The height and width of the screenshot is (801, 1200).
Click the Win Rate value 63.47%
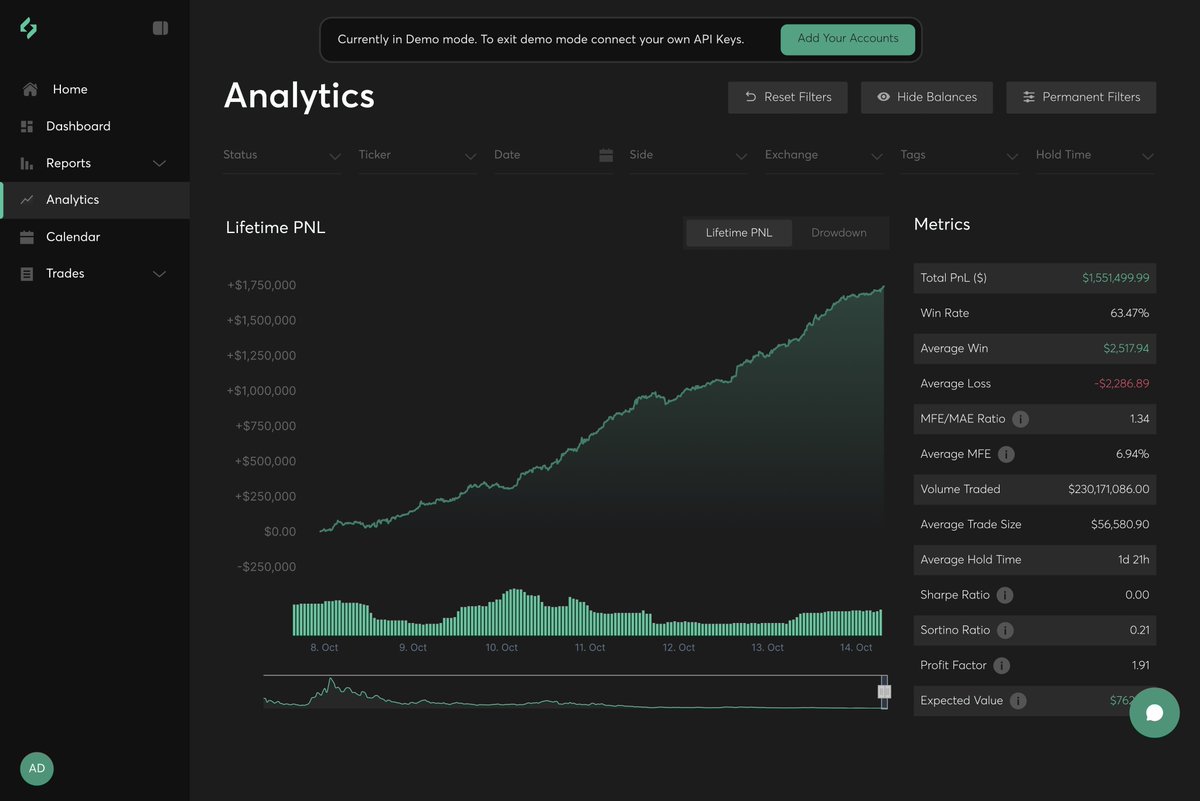(x=1129, y=313)
